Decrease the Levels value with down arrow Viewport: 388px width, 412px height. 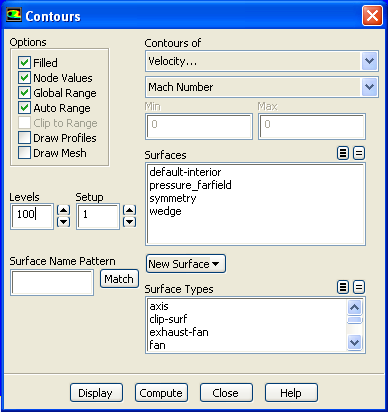pos(63,222)
